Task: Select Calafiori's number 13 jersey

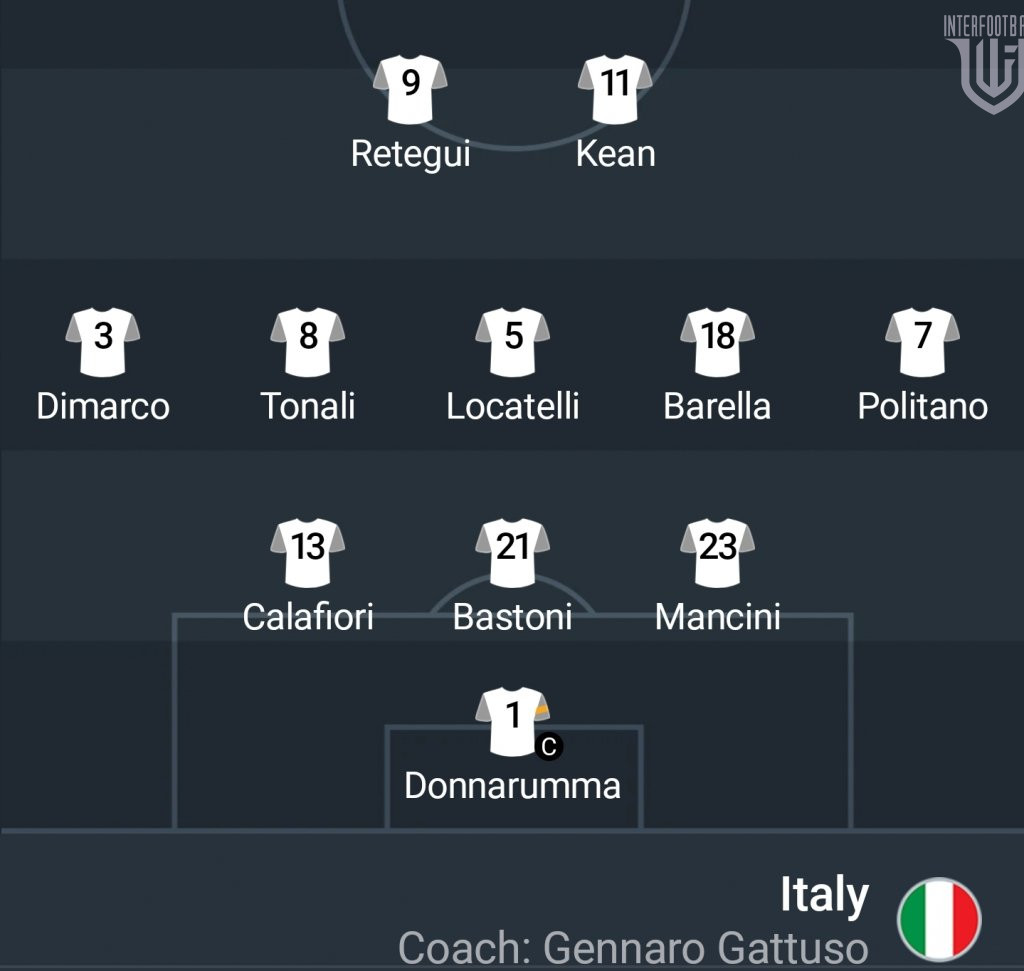Action: tap(308, 551)
